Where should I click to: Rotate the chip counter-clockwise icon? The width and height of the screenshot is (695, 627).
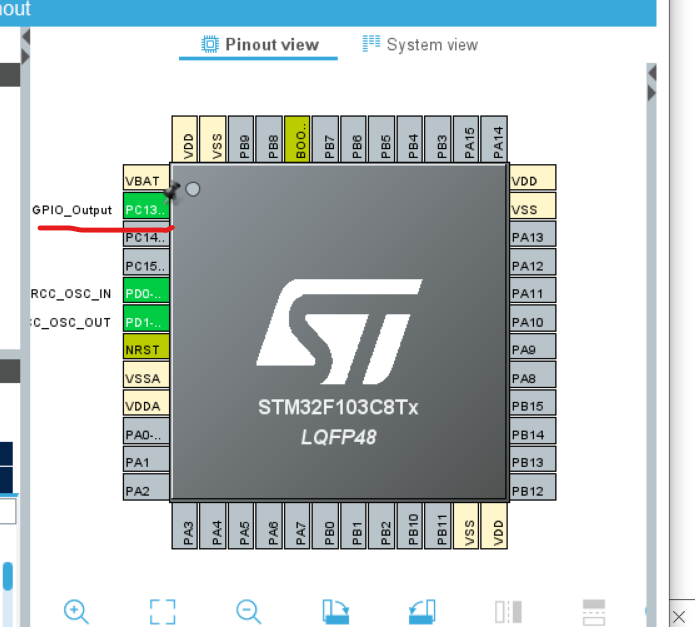coord(422,611)
